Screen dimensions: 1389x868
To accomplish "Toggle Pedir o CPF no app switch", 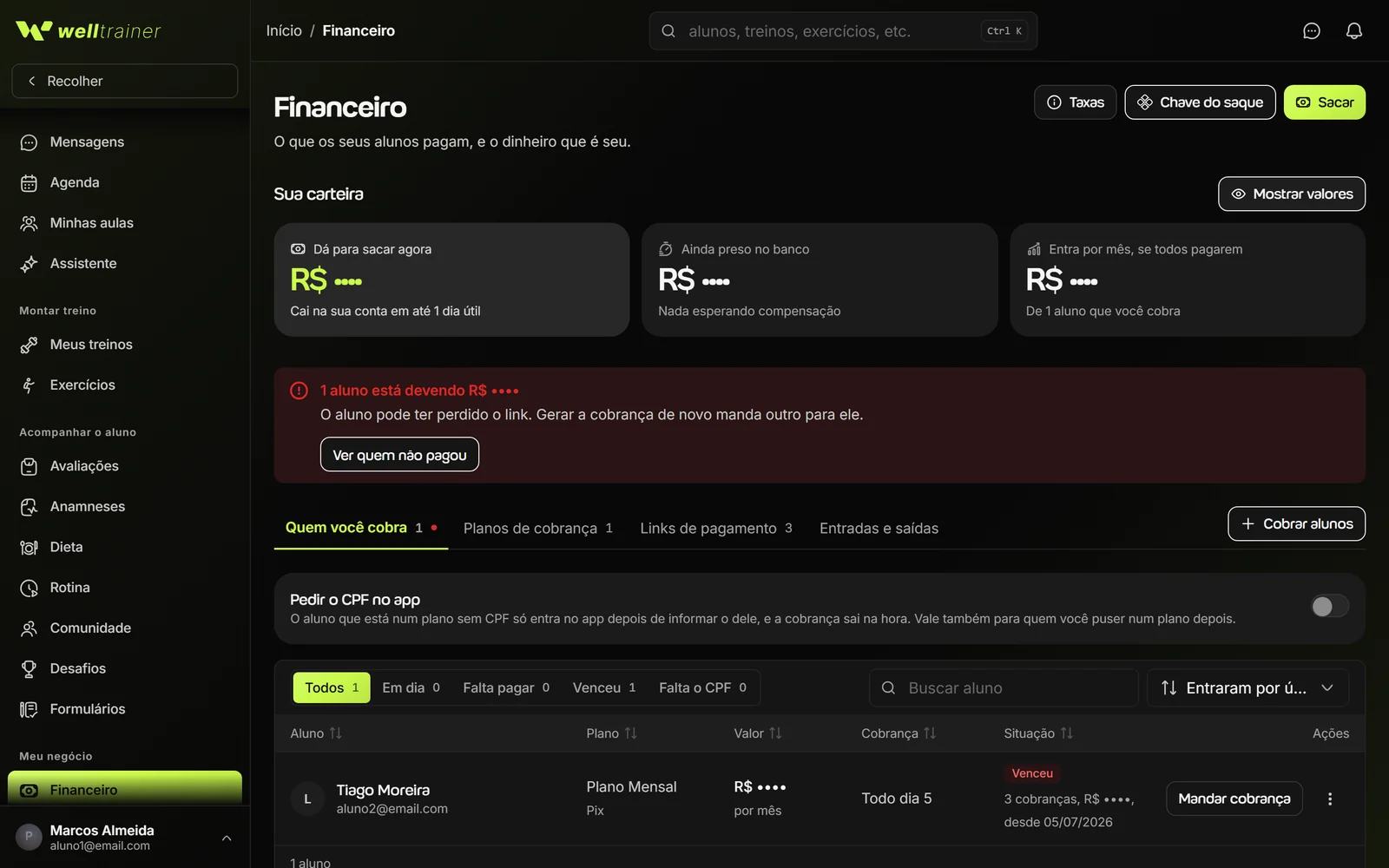I will [1329, 606].
